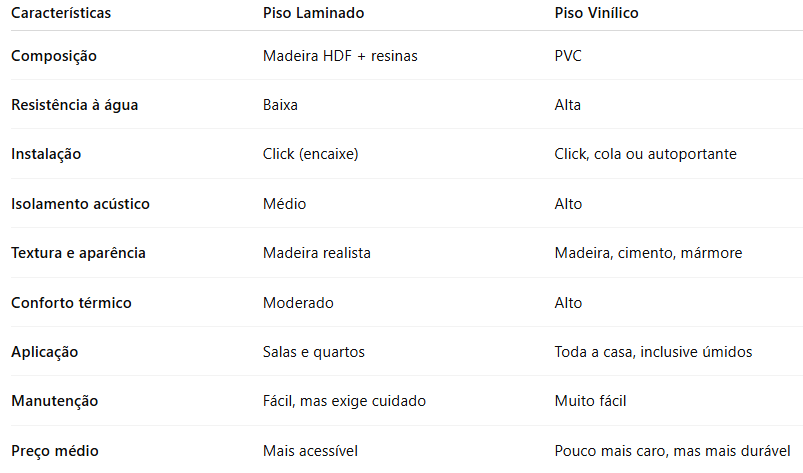Screen dimensions: 803x473
Task: Click the Baixa water resistance cell
Action: pos(280,105)
